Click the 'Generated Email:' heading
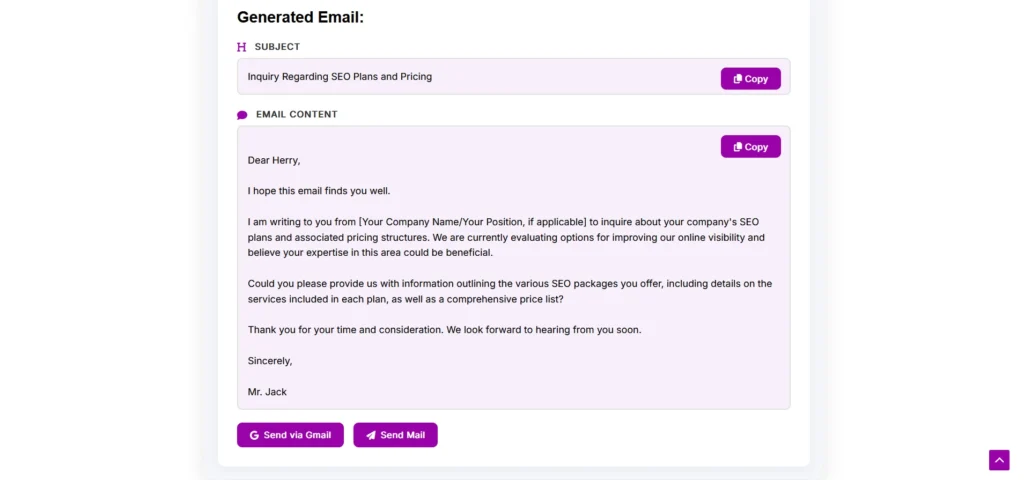Viewport: 1024px width, 480px height. click(300, 17)
